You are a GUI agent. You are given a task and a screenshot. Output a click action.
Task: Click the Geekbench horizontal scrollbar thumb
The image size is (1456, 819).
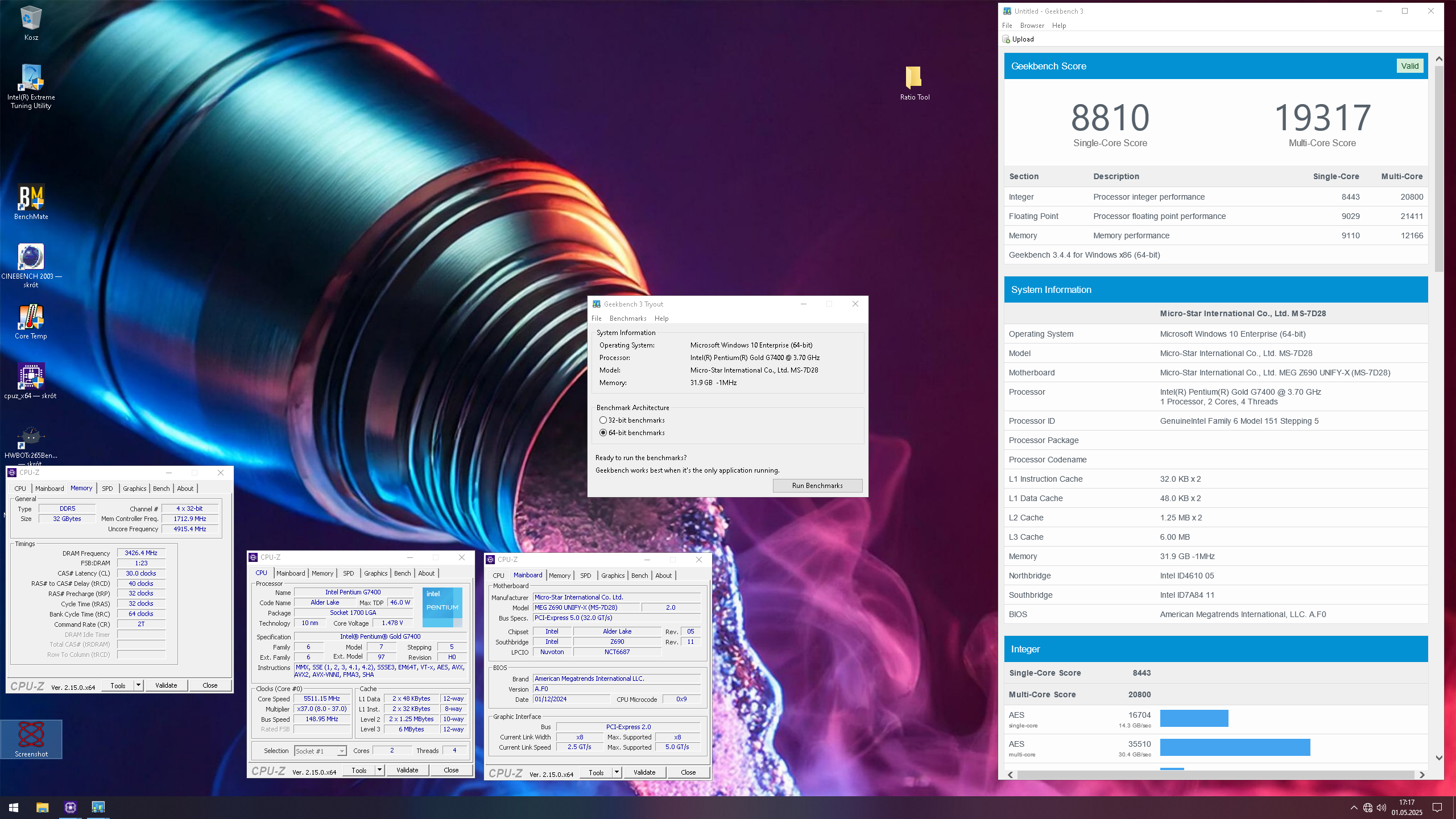click(x=1215, y=775)
